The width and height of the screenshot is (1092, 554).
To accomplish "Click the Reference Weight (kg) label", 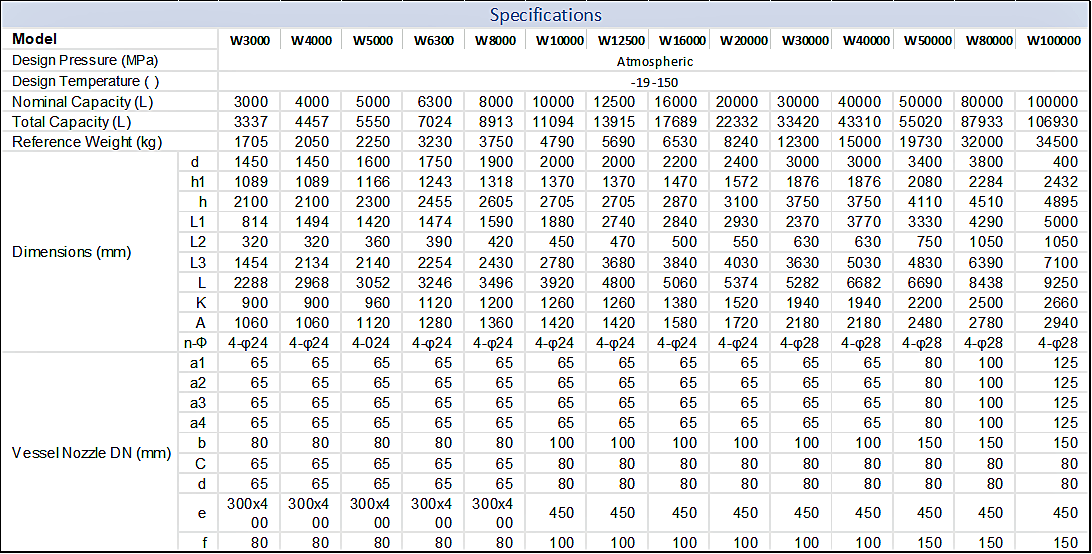I will point(87,142).
